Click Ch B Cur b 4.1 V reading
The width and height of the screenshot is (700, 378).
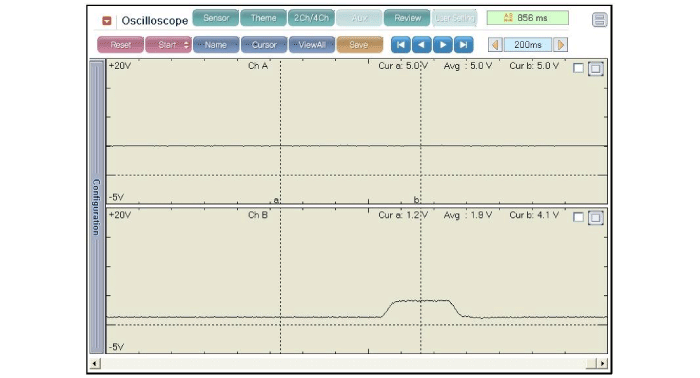pos(534,215)
